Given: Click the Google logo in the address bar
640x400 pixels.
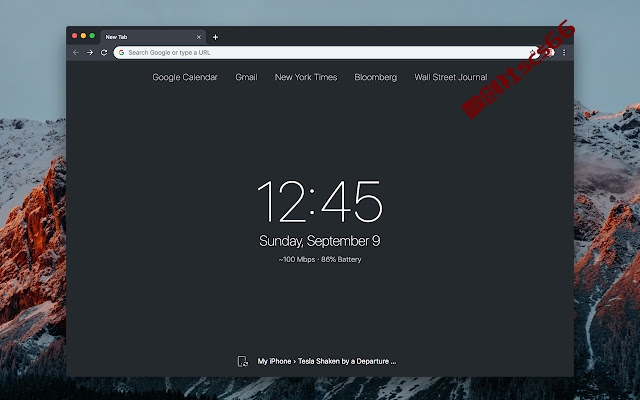Looking at the screenshot, I should (x=121, y=52).
